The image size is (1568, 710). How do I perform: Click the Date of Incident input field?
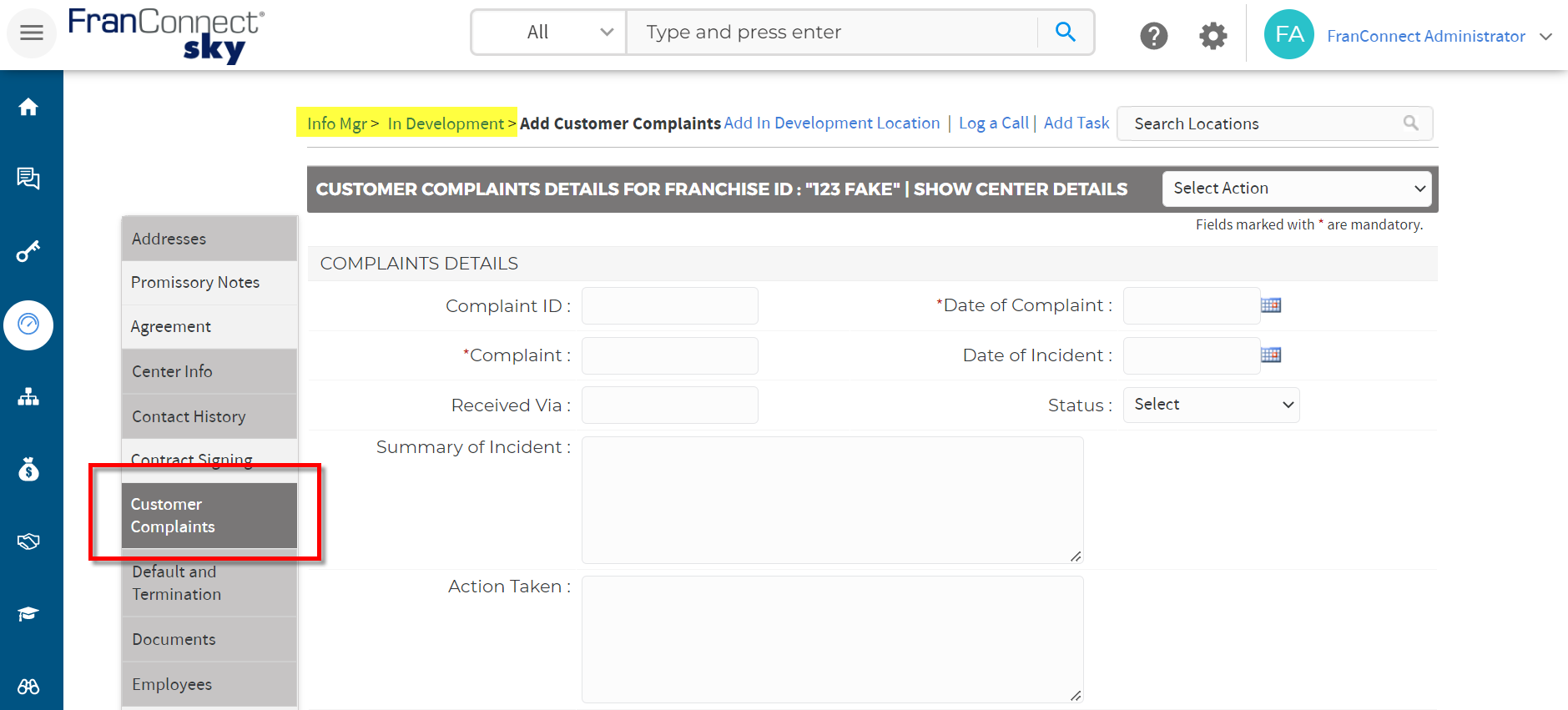click(1191, 355)
